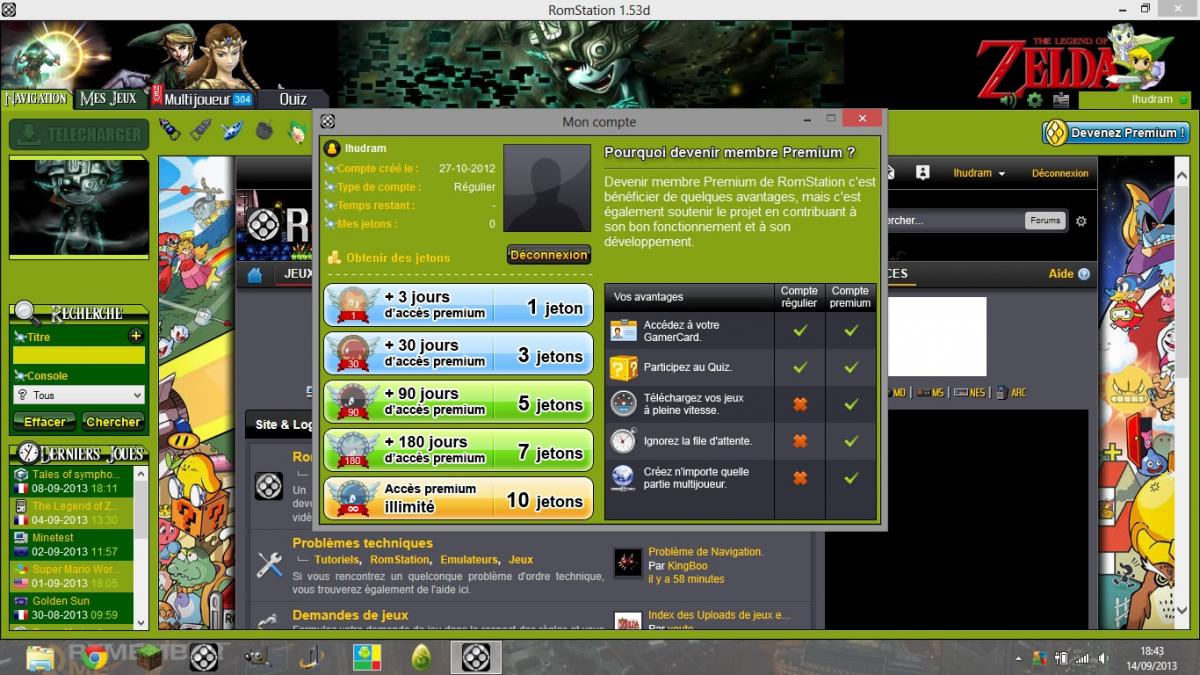Open settings via green gear icon
The image size is (1200, 675).
coord(1034,100)
